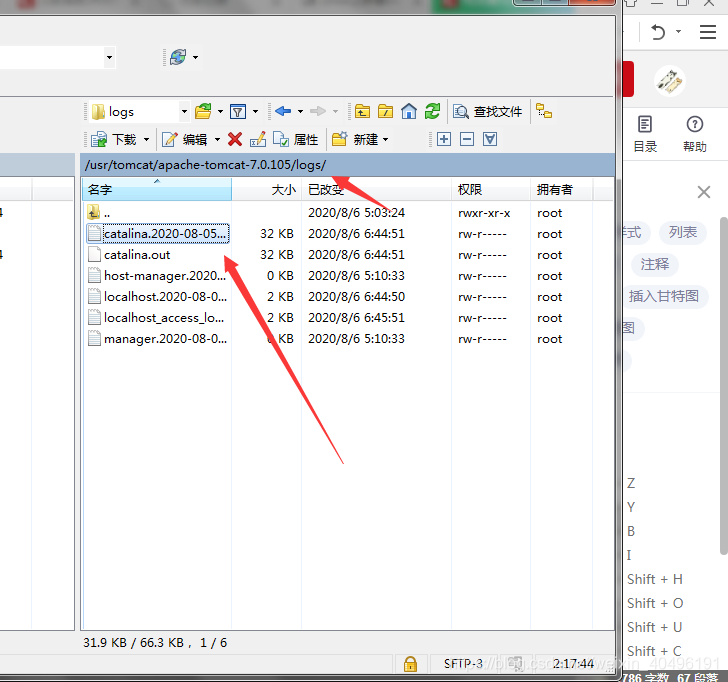Expand the 编辑 edit dropdown arrow

tap(217, 139)
